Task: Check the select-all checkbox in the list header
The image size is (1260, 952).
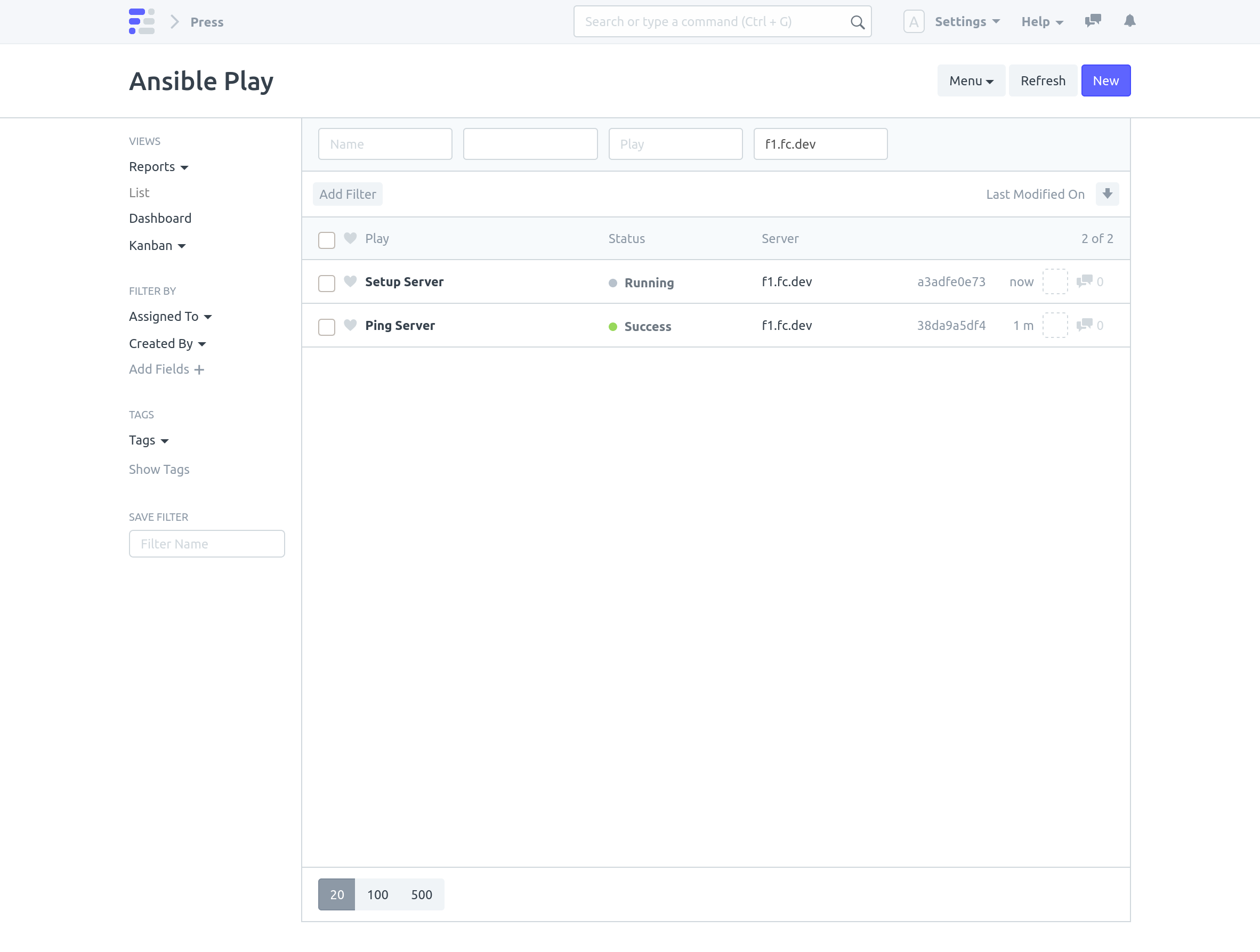Action: [x=326, y=240]
